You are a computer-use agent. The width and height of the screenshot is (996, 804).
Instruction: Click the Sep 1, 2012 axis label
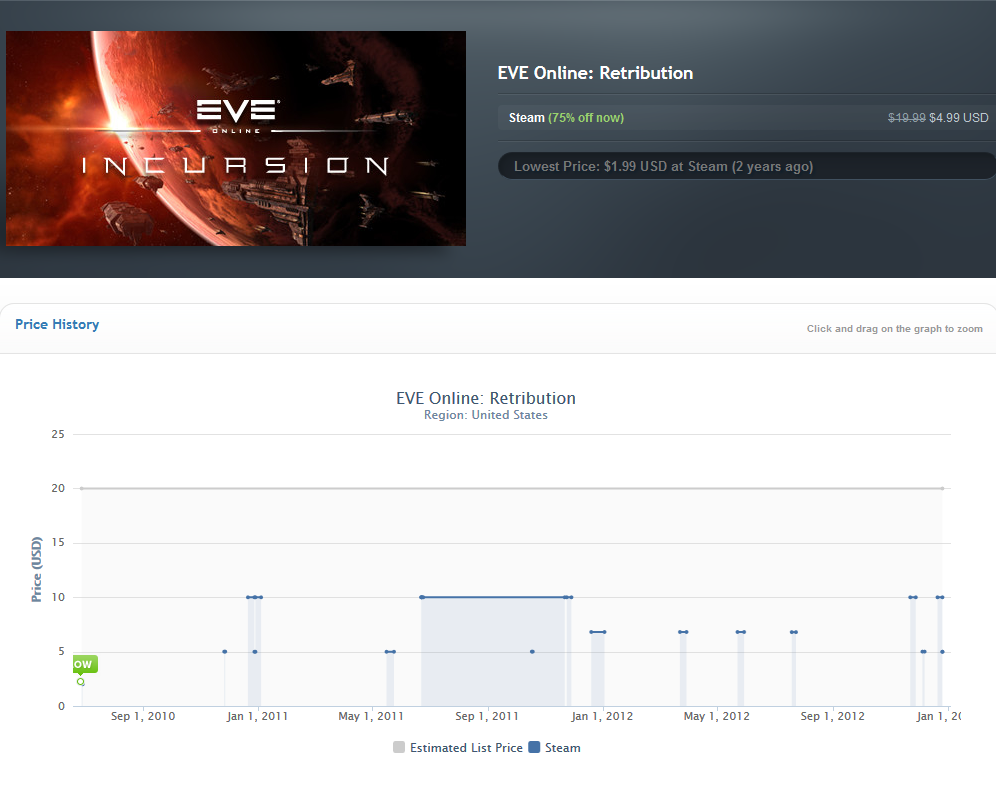pos(833,716)
